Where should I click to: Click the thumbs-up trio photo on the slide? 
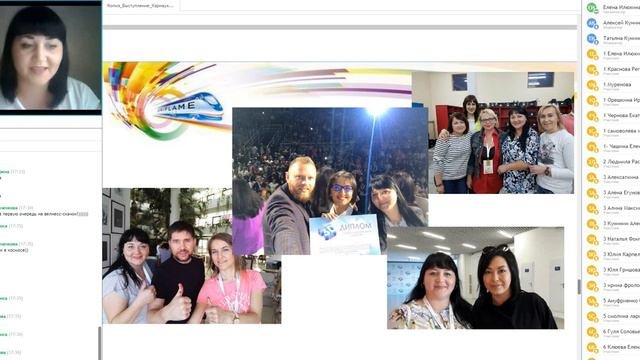pyautogui.click(x=192, y=256)
